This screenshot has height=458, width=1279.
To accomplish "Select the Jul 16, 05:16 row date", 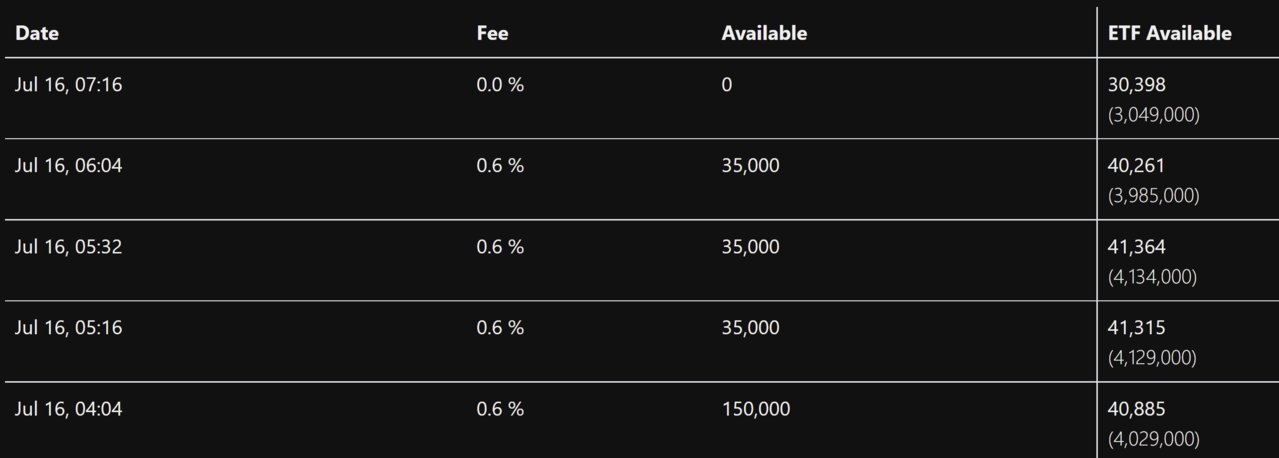I will pyautogui.click(x=68, y=328).
